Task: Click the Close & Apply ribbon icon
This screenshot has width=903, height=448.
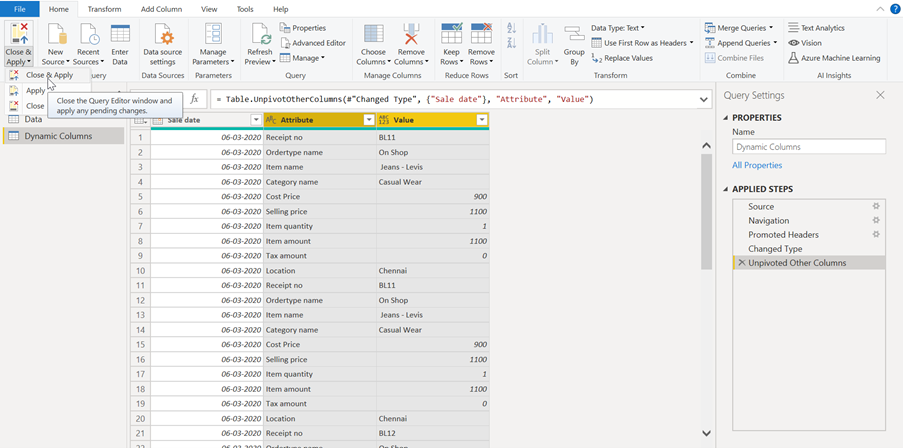Action: [20, 34]
